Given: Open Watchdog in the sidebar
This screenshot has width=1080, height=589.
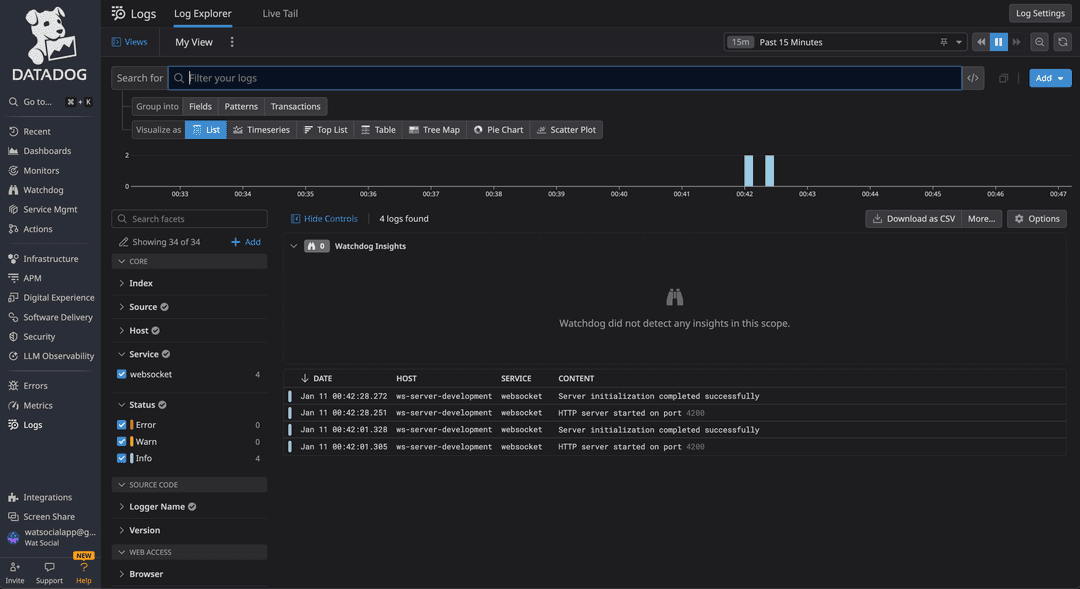Looking at the screenshot, I should click(x=36, y=190).
